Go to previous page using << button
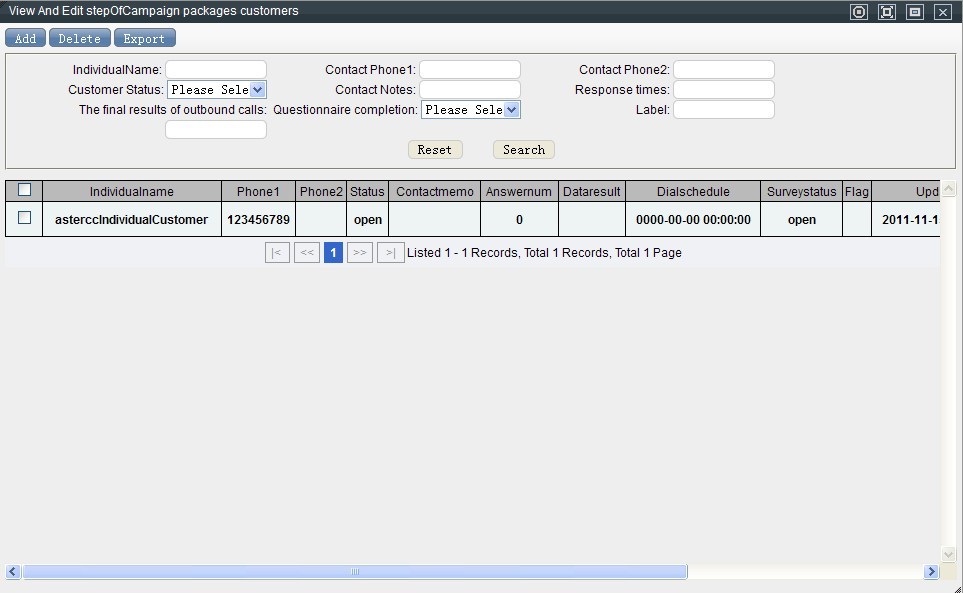This screenshot has width=963, height=593. [307, 253]
